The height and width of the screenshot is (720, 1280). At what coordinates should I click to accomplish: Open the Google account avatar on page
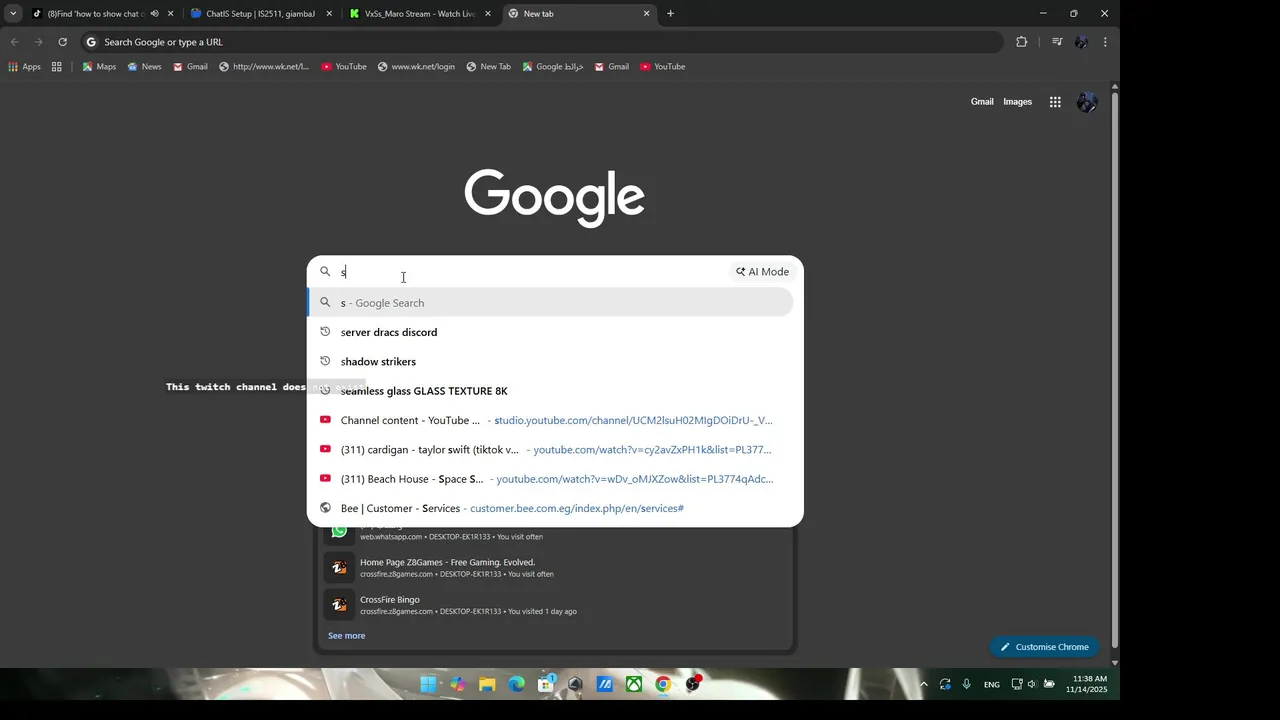1087,102
